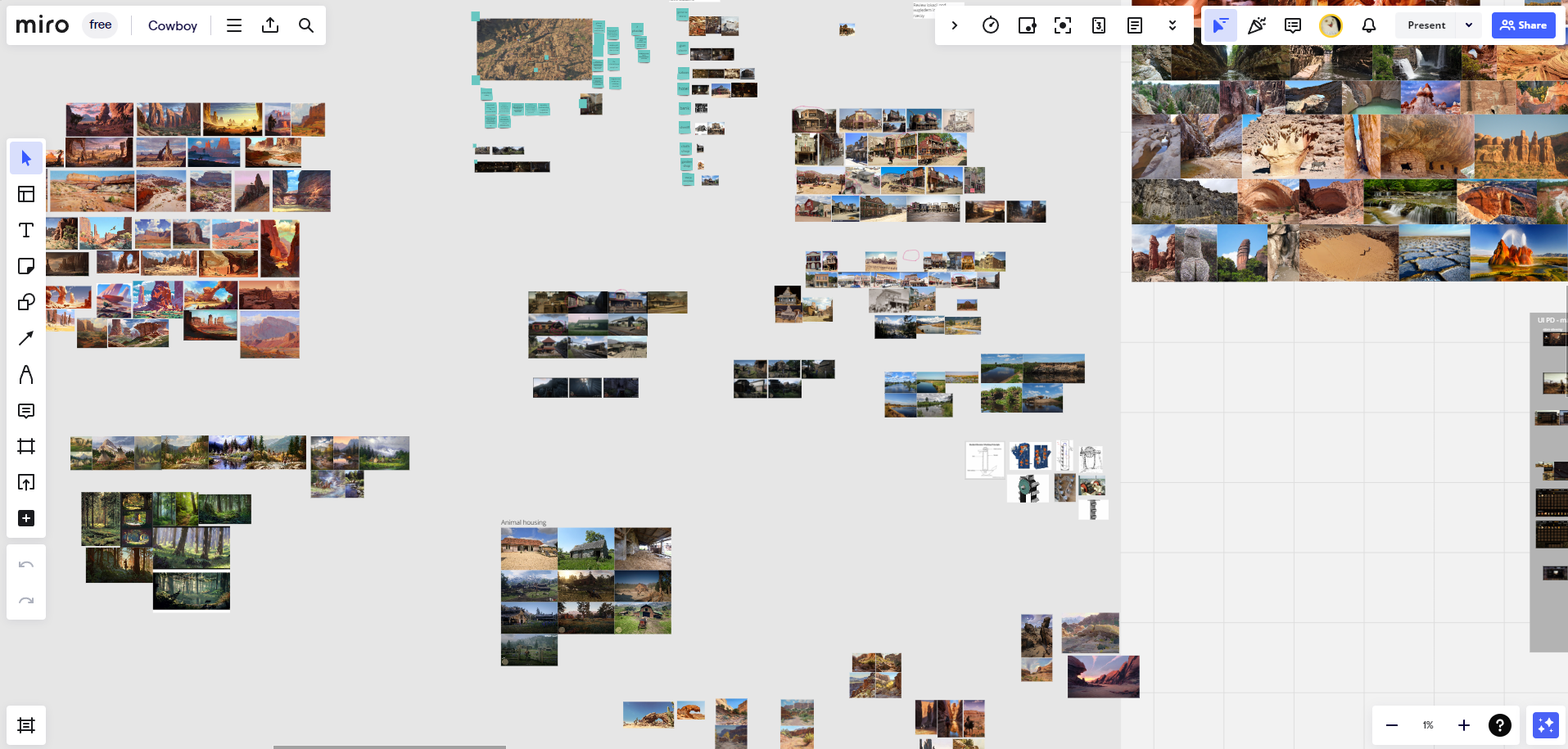Select the Sticky note tool
This screenshot has height=749, width=1568.
[x=26, y=266]
